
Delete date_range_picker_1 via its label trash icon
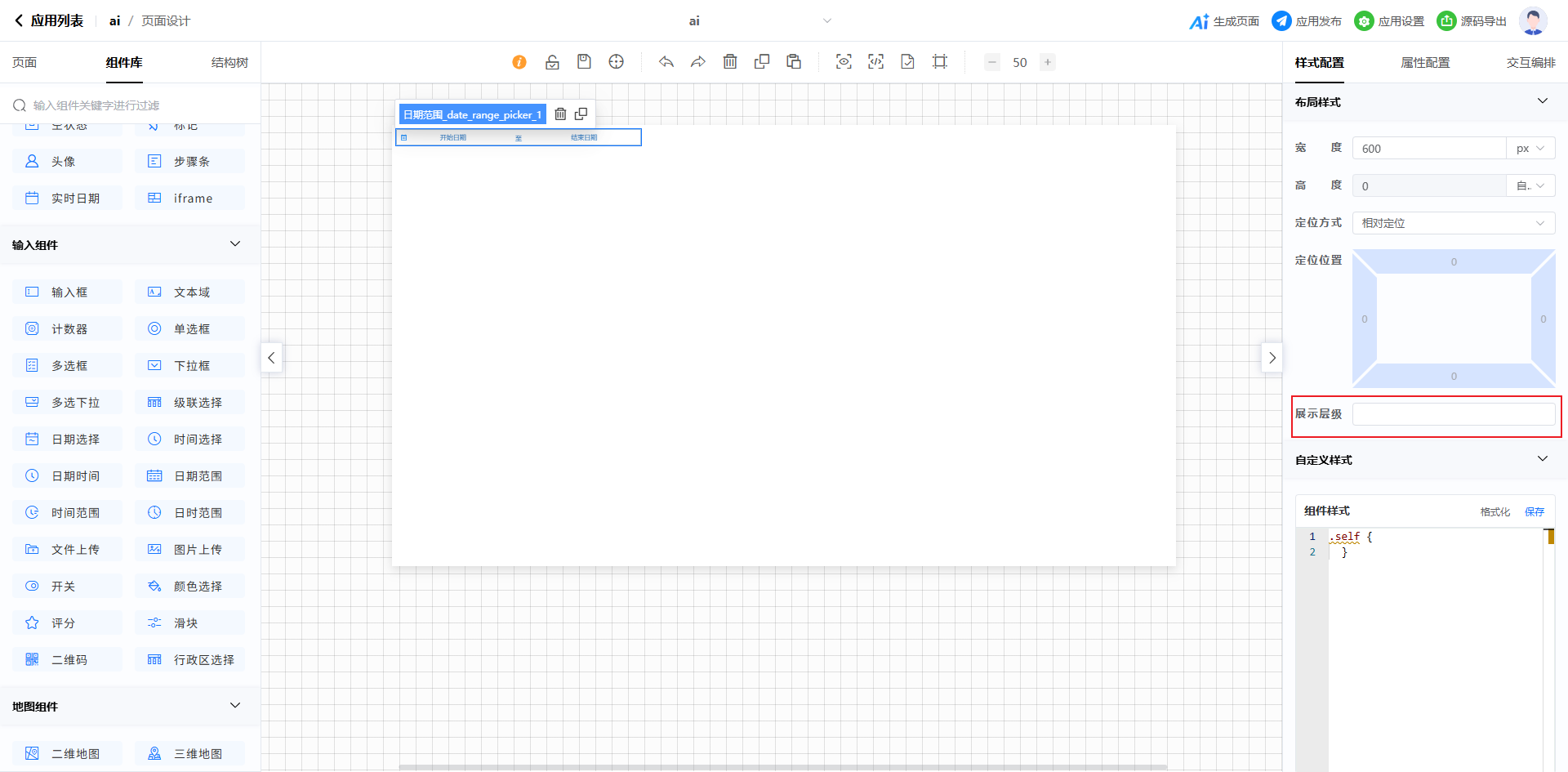(x=560, y=114)
